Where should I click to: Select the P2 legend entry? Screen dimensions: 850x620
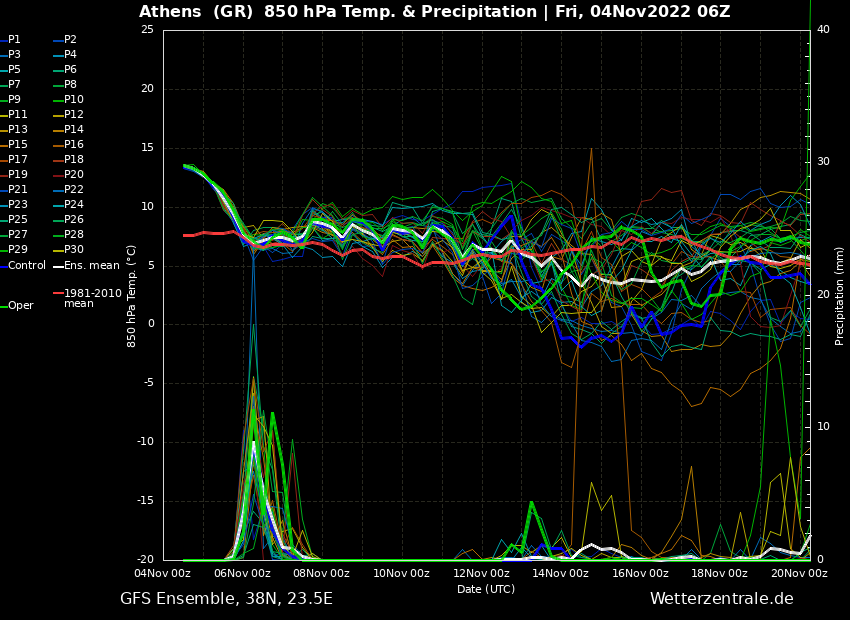[x=65, y=40]
